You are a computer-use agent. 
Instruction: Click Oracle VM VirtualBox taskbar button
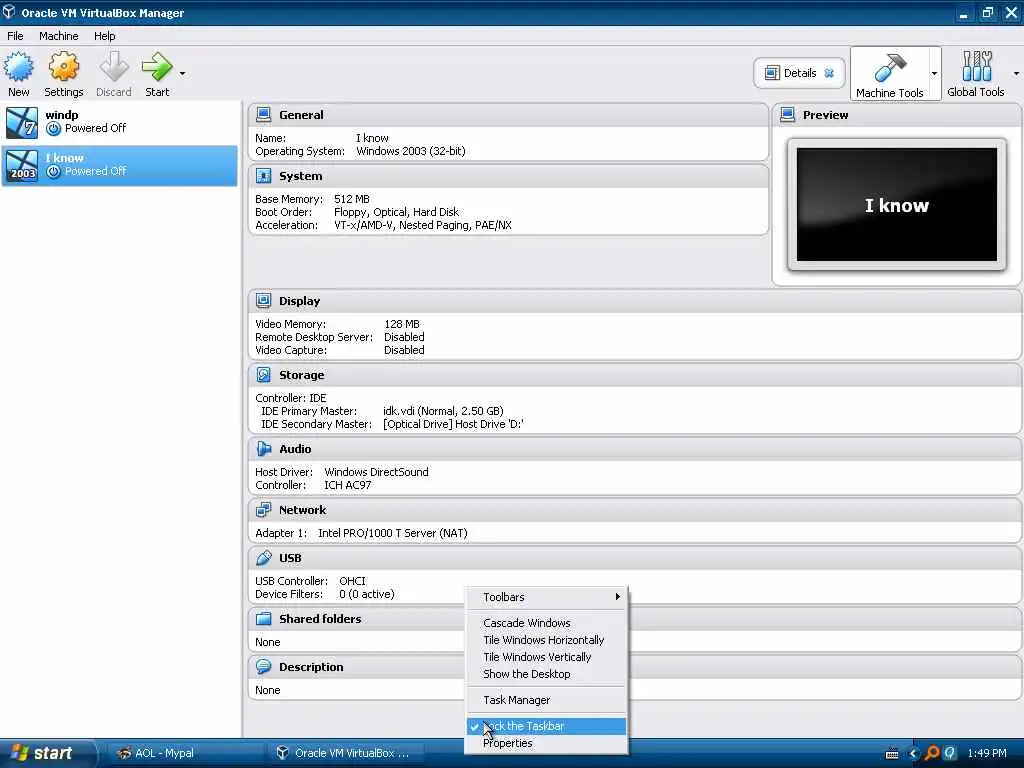(346, 753)
